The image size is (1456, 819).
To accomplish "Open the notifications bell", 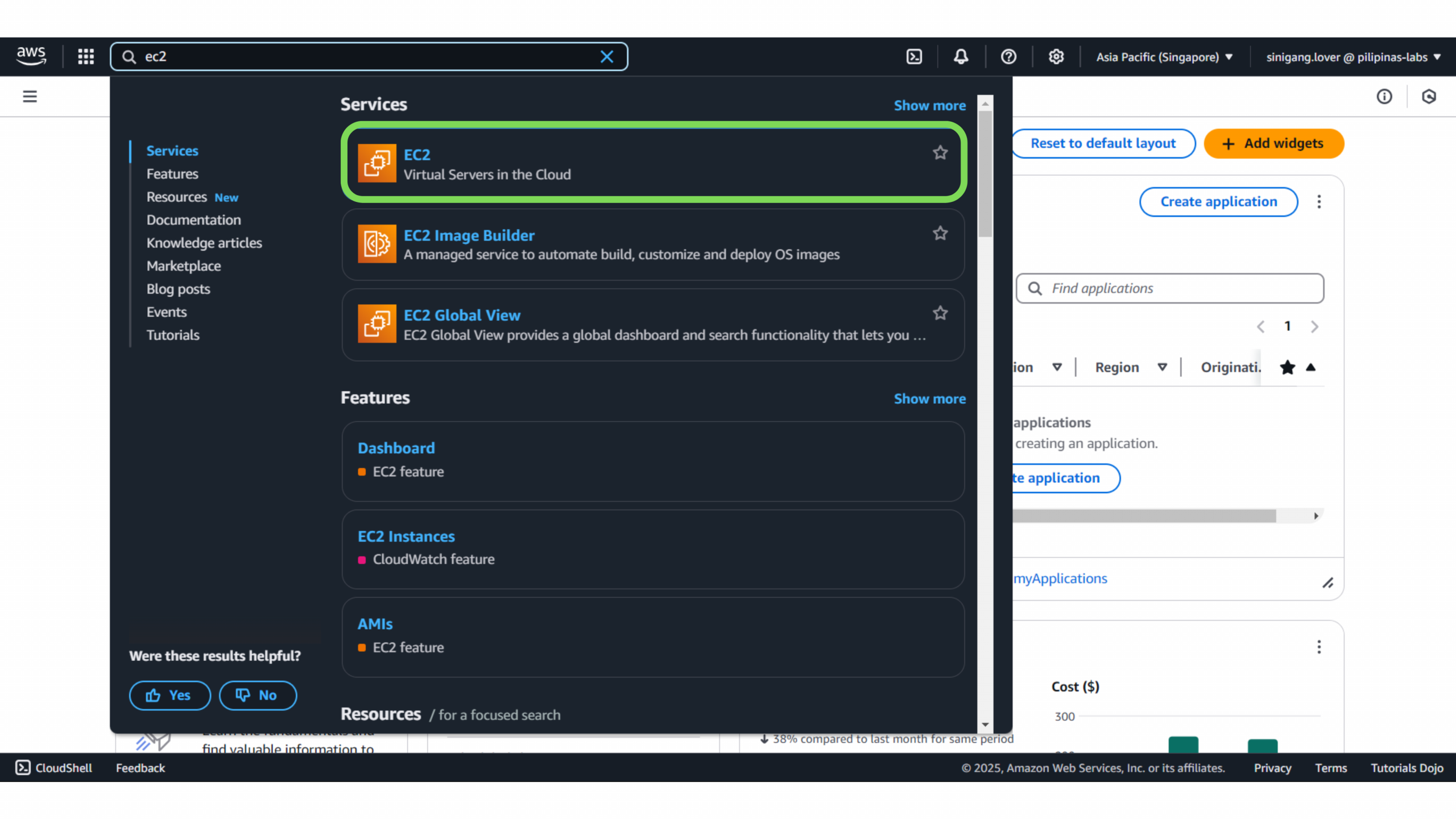I will (x=961, y=56).
